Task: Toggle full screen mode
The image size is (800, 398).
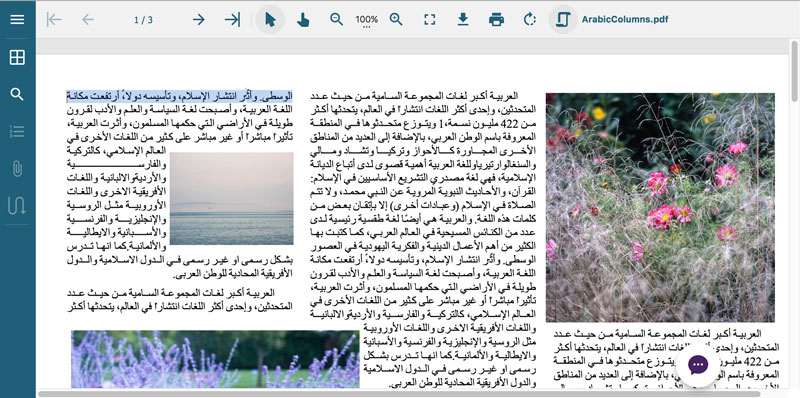Action: pos(430,20)
